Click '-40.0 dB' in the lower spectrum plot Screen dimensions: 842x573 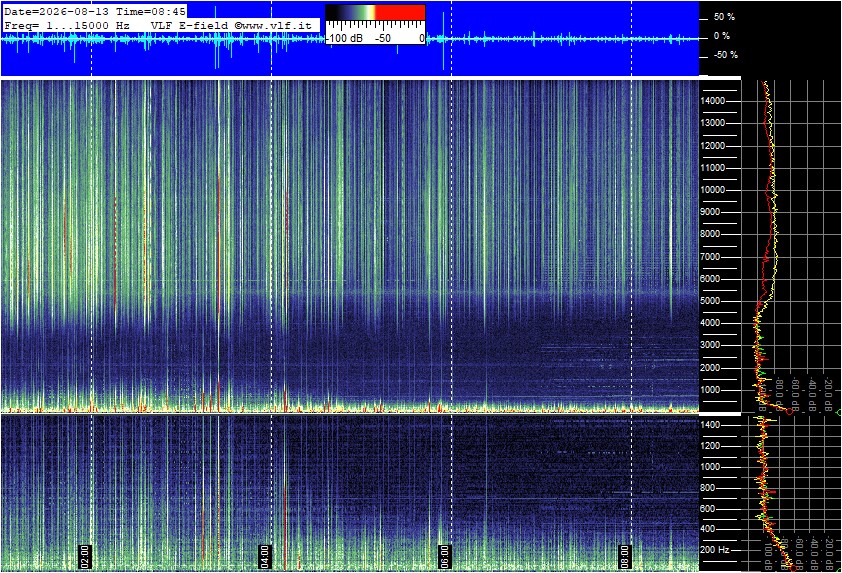814,554
